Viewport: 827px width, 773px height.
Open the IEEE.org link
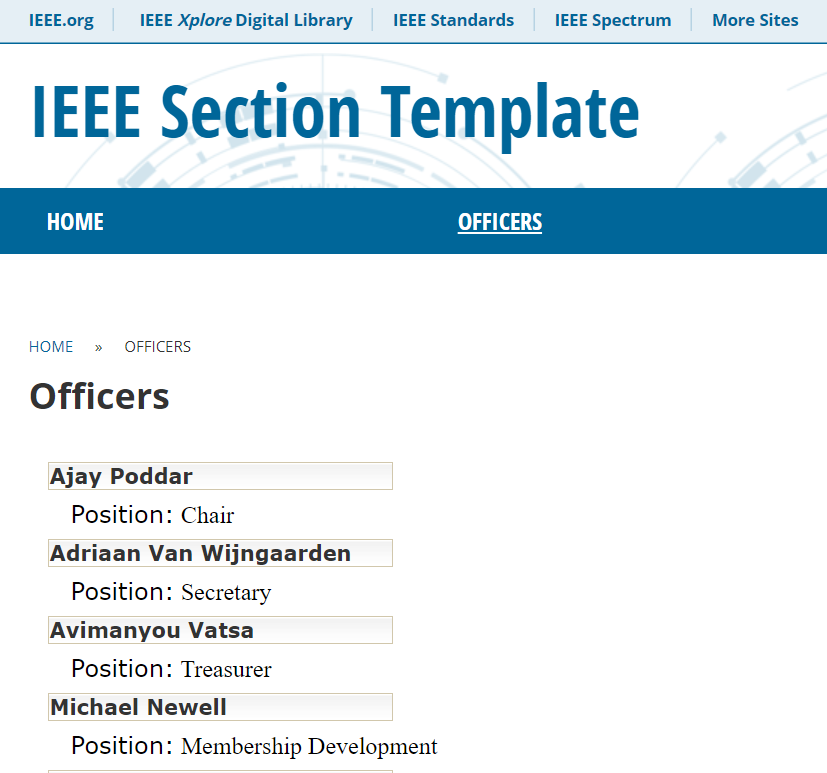coord(62,19)
